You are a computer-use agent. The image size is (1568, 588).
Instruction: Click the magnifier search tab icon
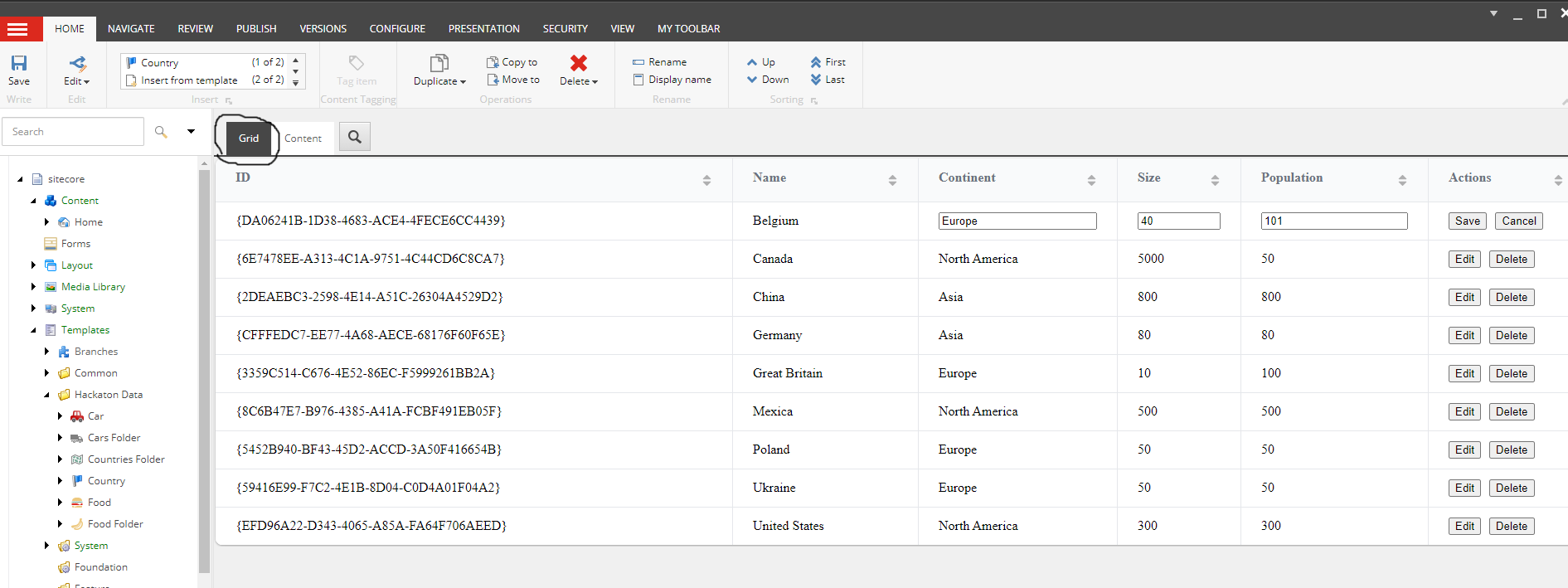(355, 137)
